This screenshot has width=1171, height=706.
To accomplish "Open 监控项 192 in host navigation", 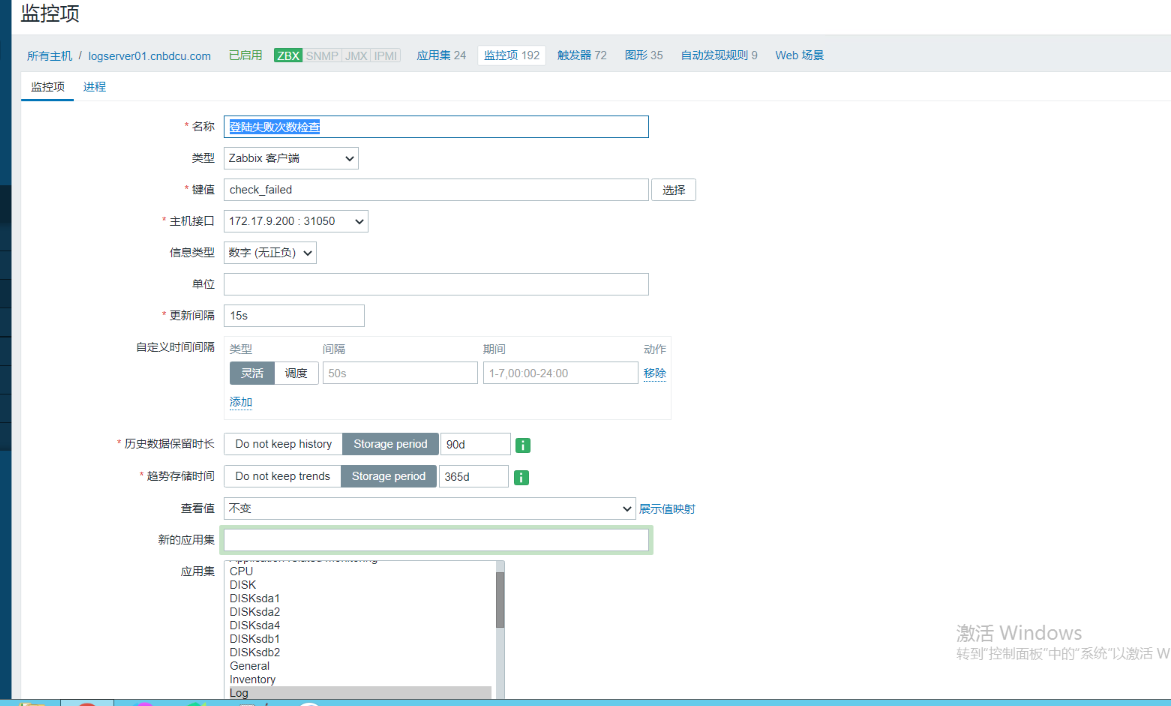I will (512, 55).
